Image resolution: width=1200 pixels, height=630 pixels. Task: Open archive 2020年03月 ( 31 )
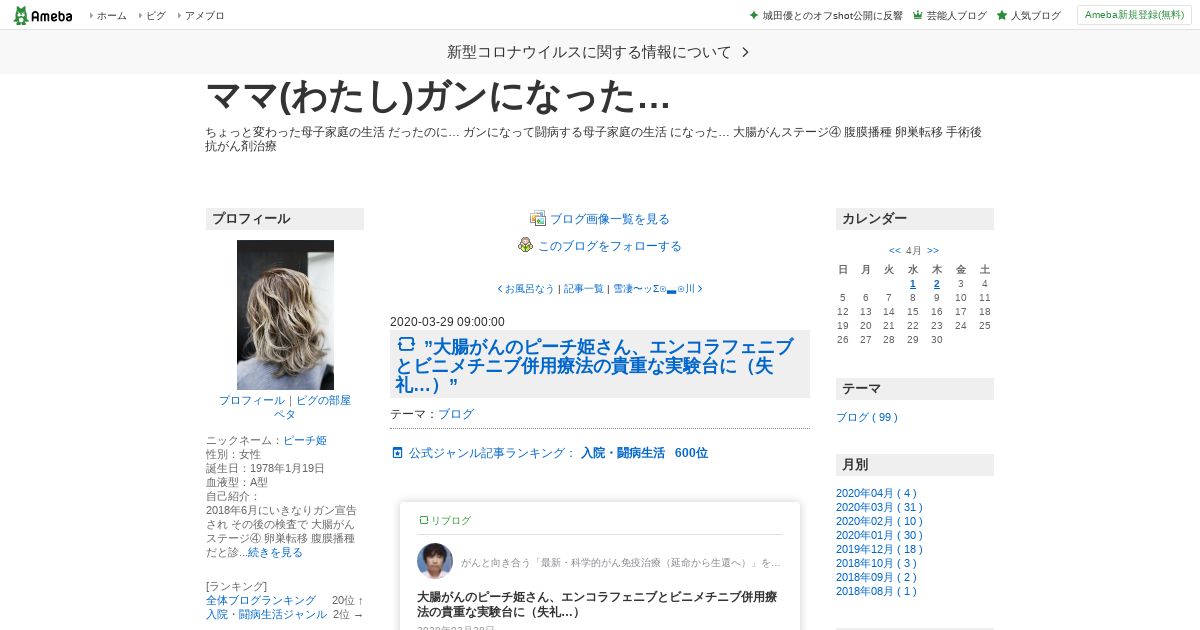(x=879, y=507)
